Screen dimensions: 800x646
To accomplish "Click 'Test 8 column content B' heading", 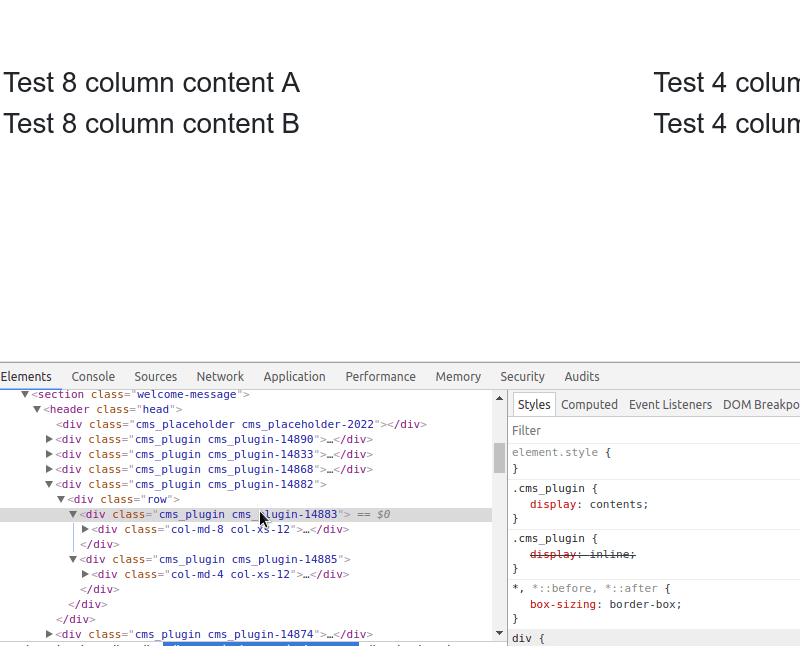I will (152, 123).
